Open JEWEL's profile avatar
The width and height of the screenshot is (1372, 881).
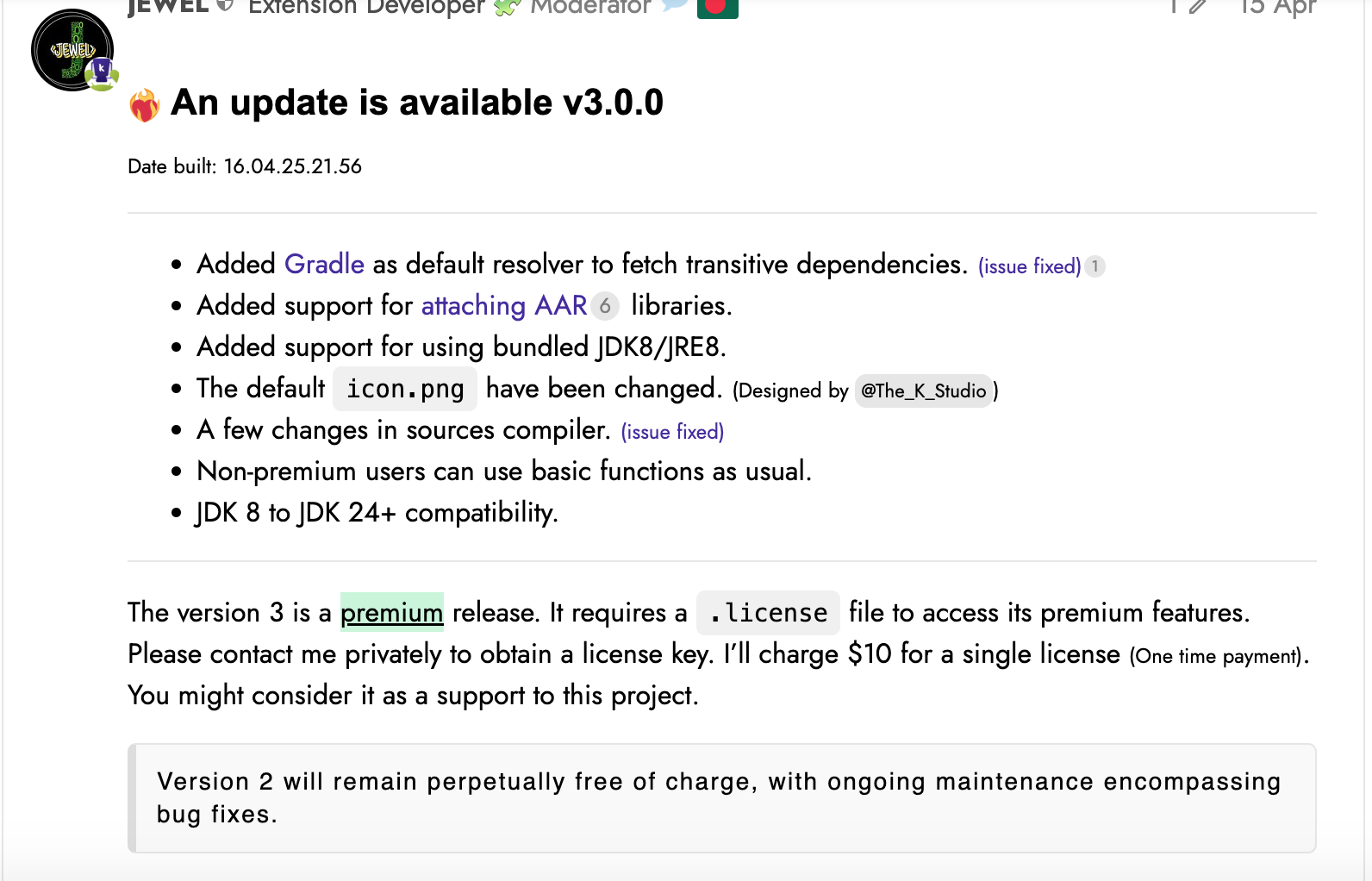click(x=72, y=50)
